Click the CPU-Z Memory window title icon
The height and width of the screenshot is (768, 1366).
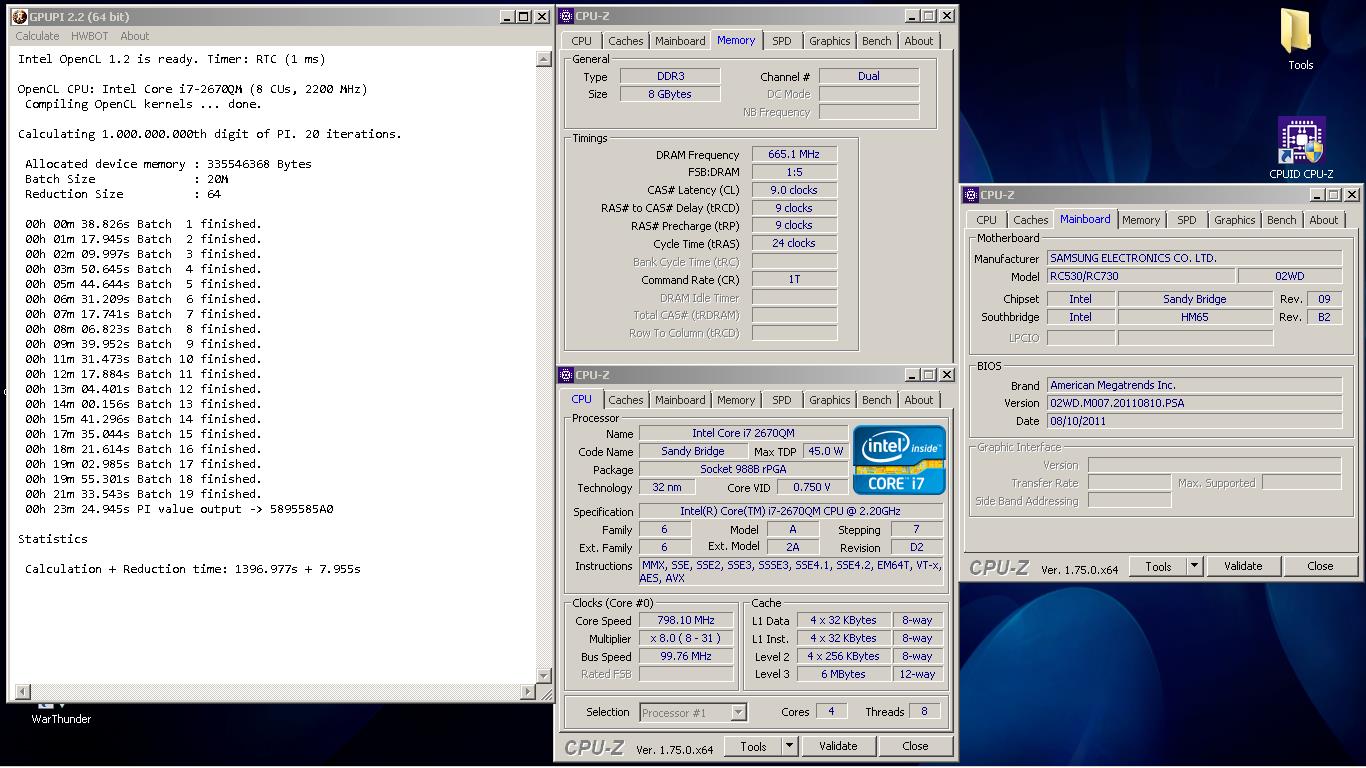coord(566,16)
